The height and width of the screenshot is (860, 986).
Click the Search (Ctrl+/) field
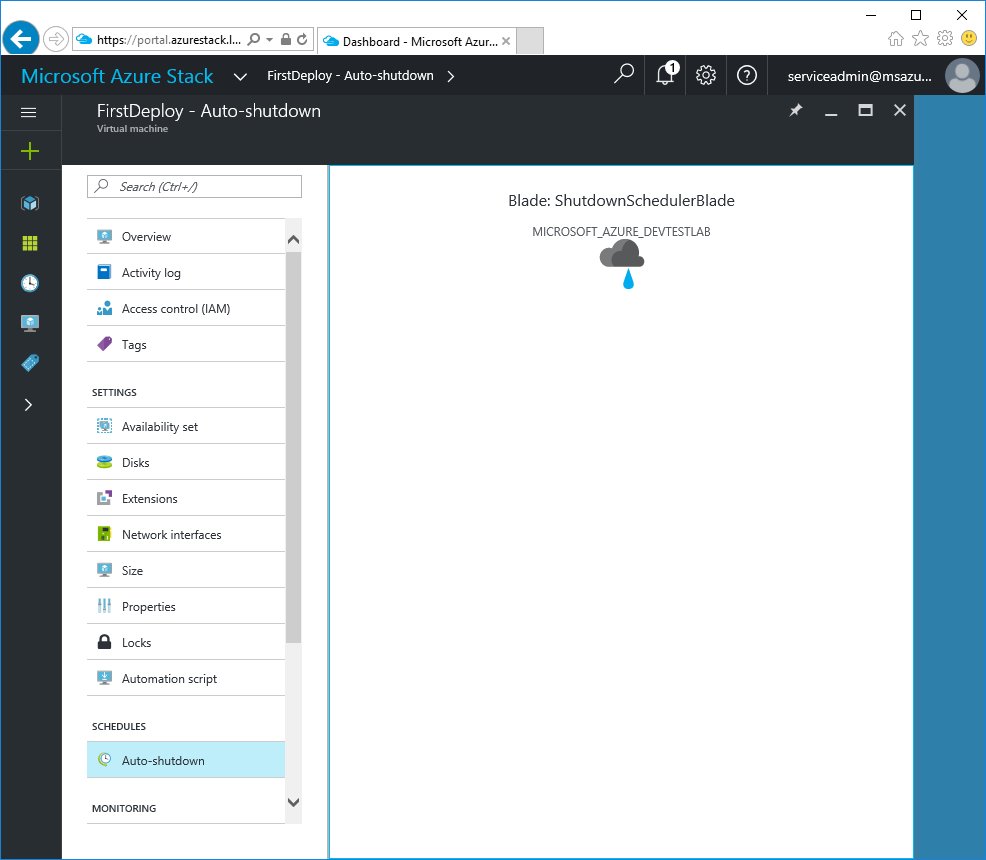193,186
